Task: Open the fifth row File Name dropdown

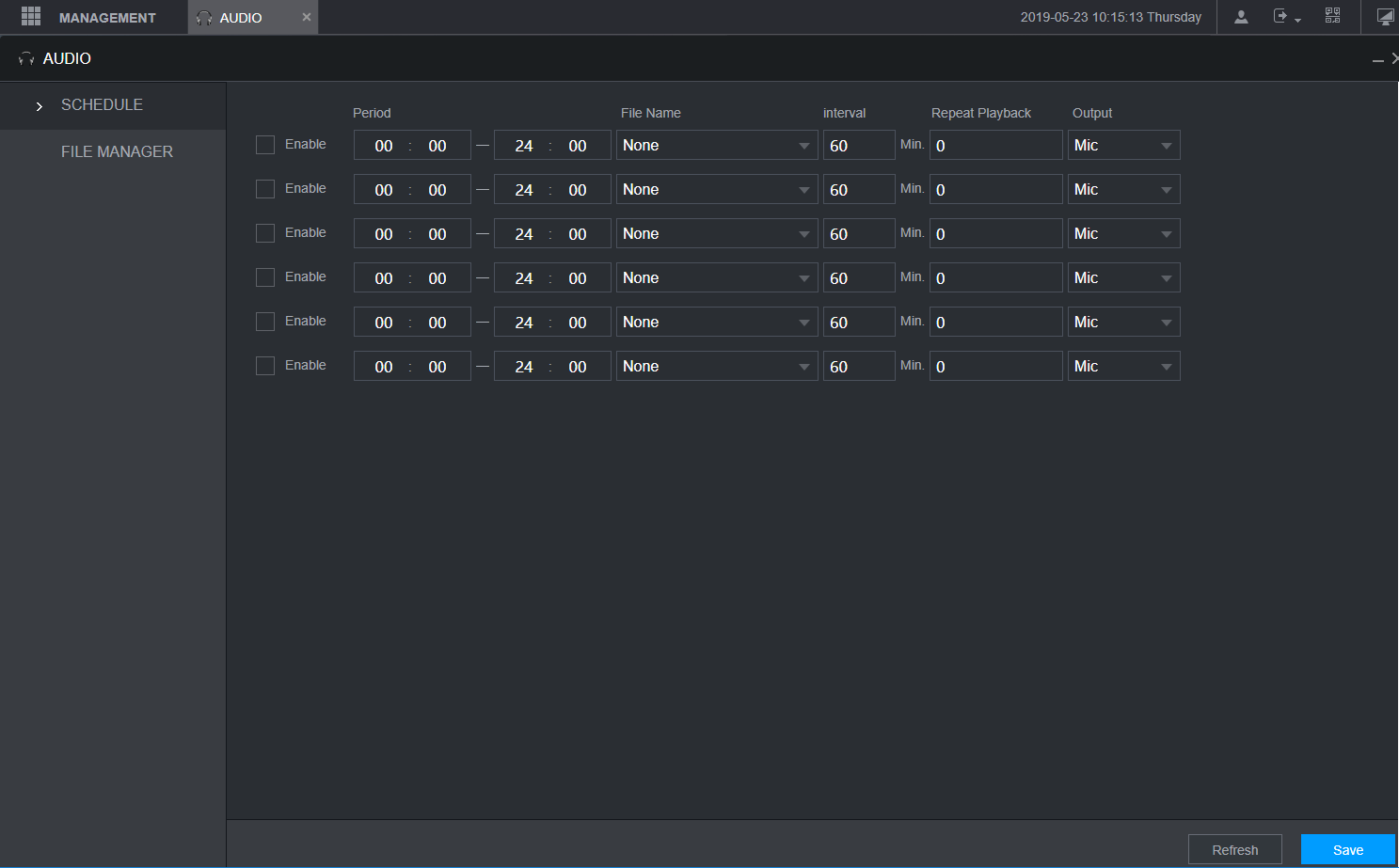Action: tap(717, 322)
